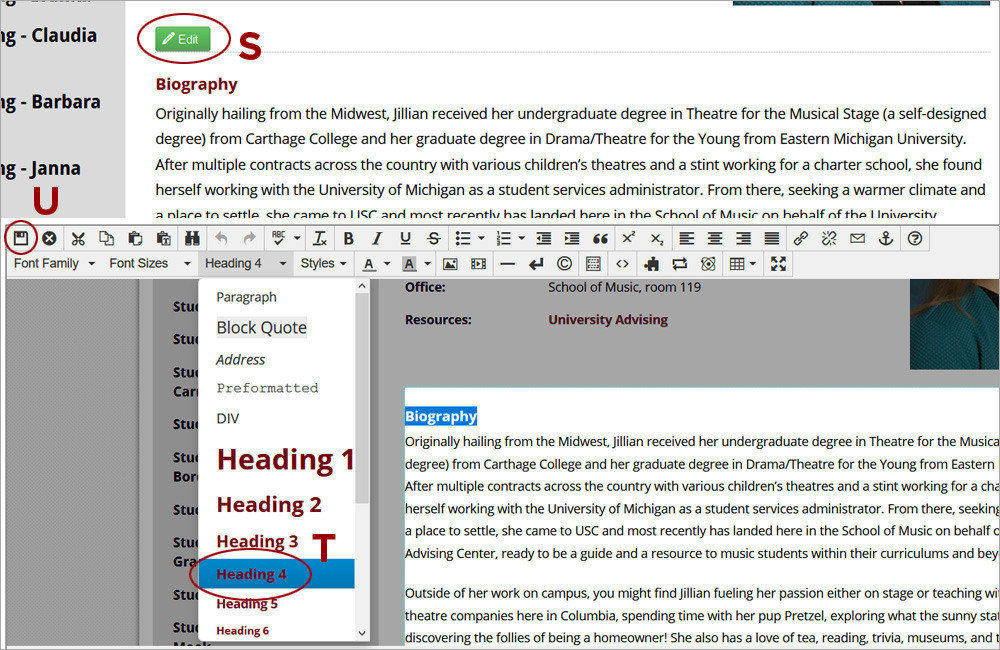The width and height of the screenshot is (1000, 650).
Task: Paste from clipboard icon
Action: (135, 239)
